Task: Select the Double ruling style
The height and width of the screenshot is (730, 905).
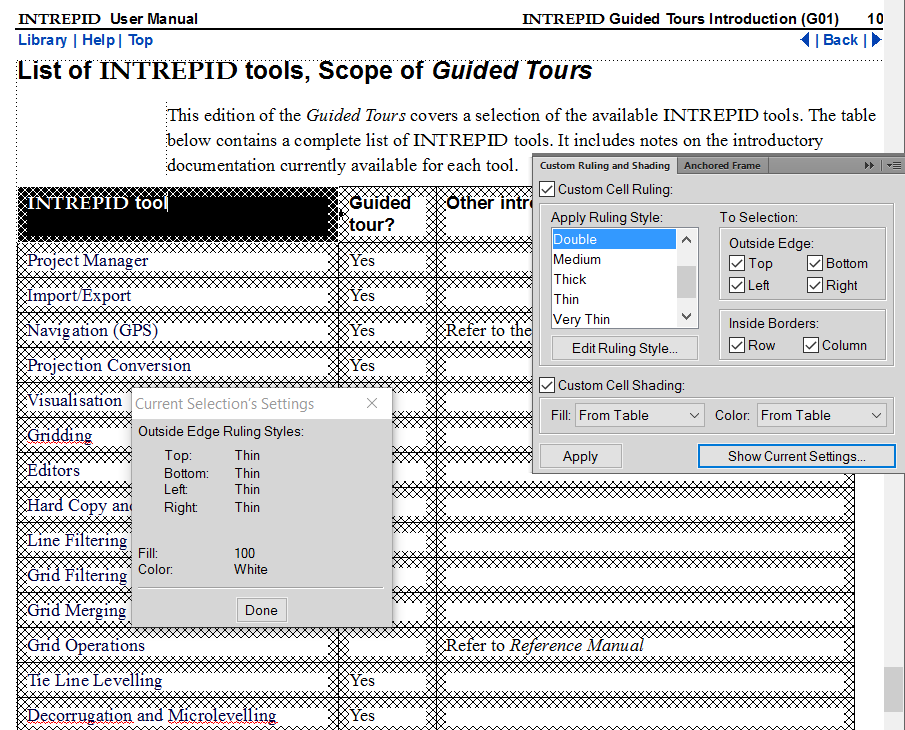Action: point(614,239)
